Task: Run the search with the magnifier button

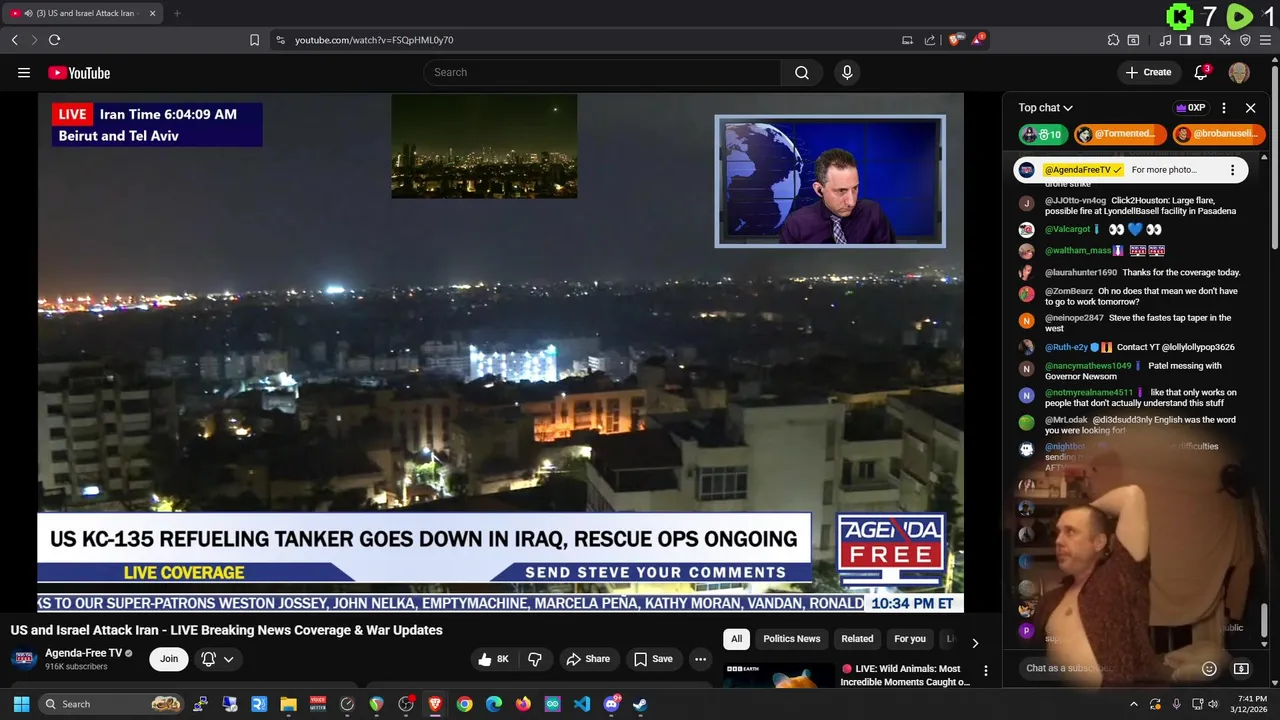Action: click(x=802, y=72)
